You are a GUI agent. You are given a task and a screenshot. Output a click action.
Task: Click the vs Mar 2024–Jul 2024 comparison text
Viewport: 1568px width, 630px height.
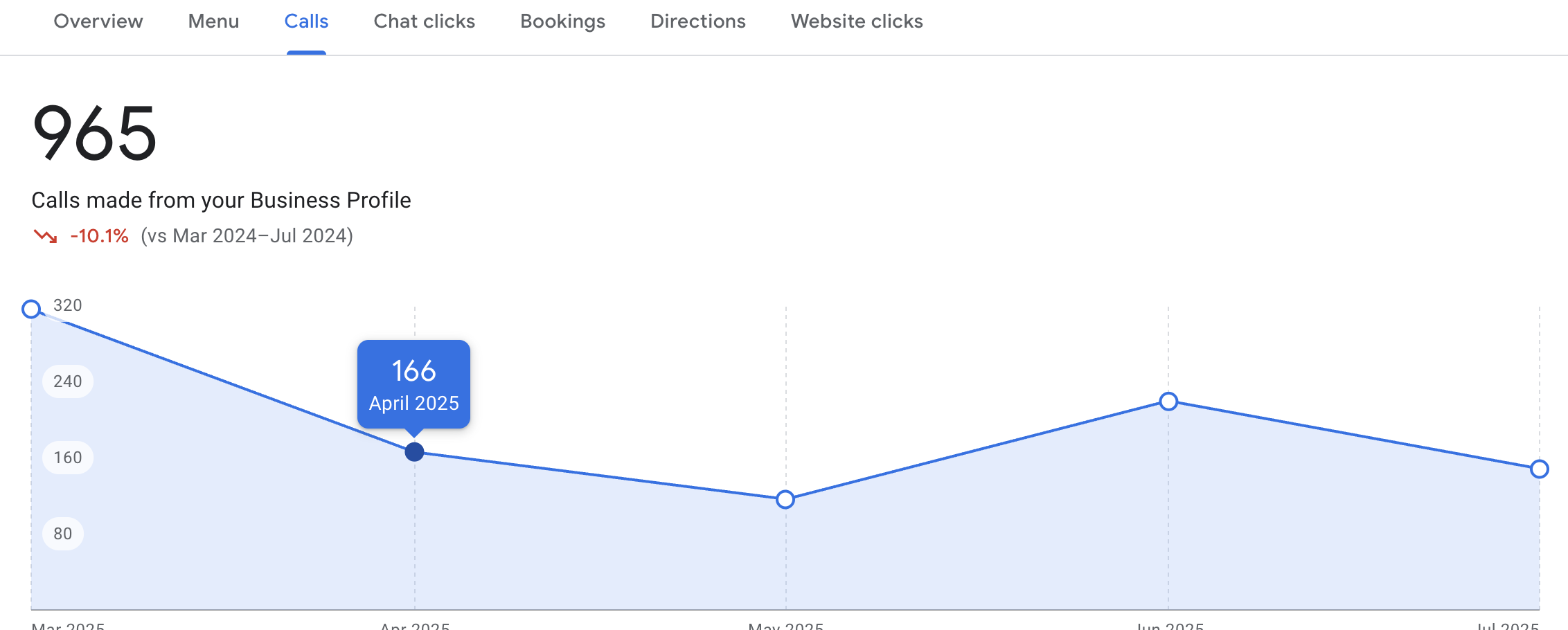[247, 236]
